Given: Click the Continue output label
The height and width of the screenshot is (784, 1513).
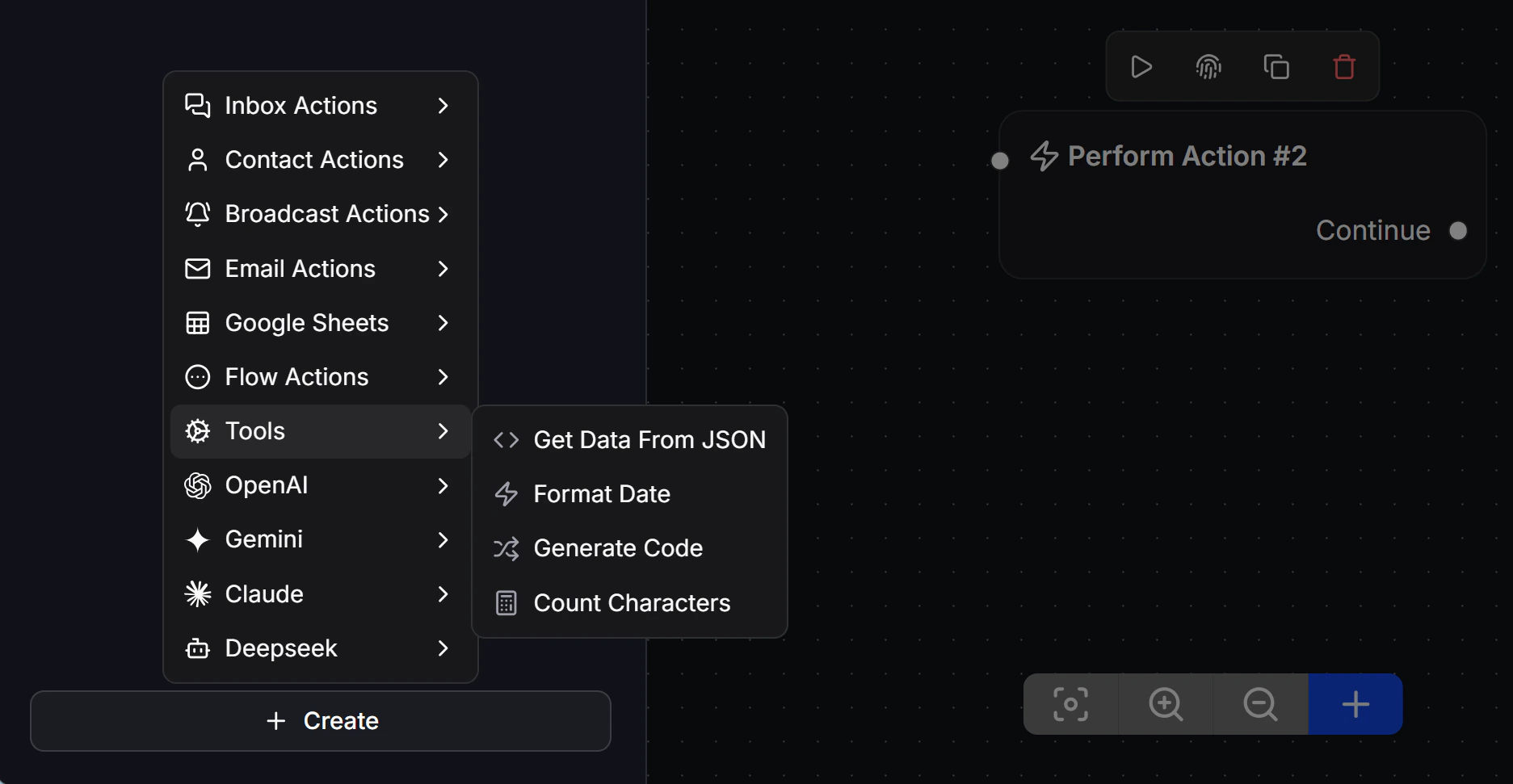Looking at the screenshot, I should coord(1372,231).
